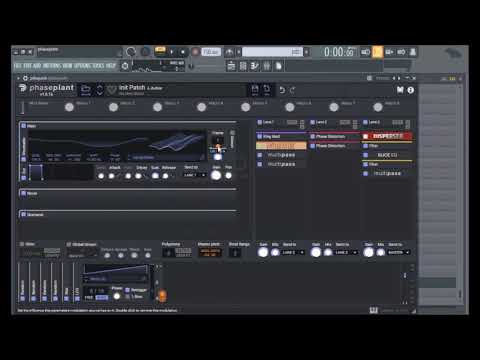Open the FL Studio mixer icon
Image resolution: width=480 pixels, height=360 pixels.
(x=267, y=66)
